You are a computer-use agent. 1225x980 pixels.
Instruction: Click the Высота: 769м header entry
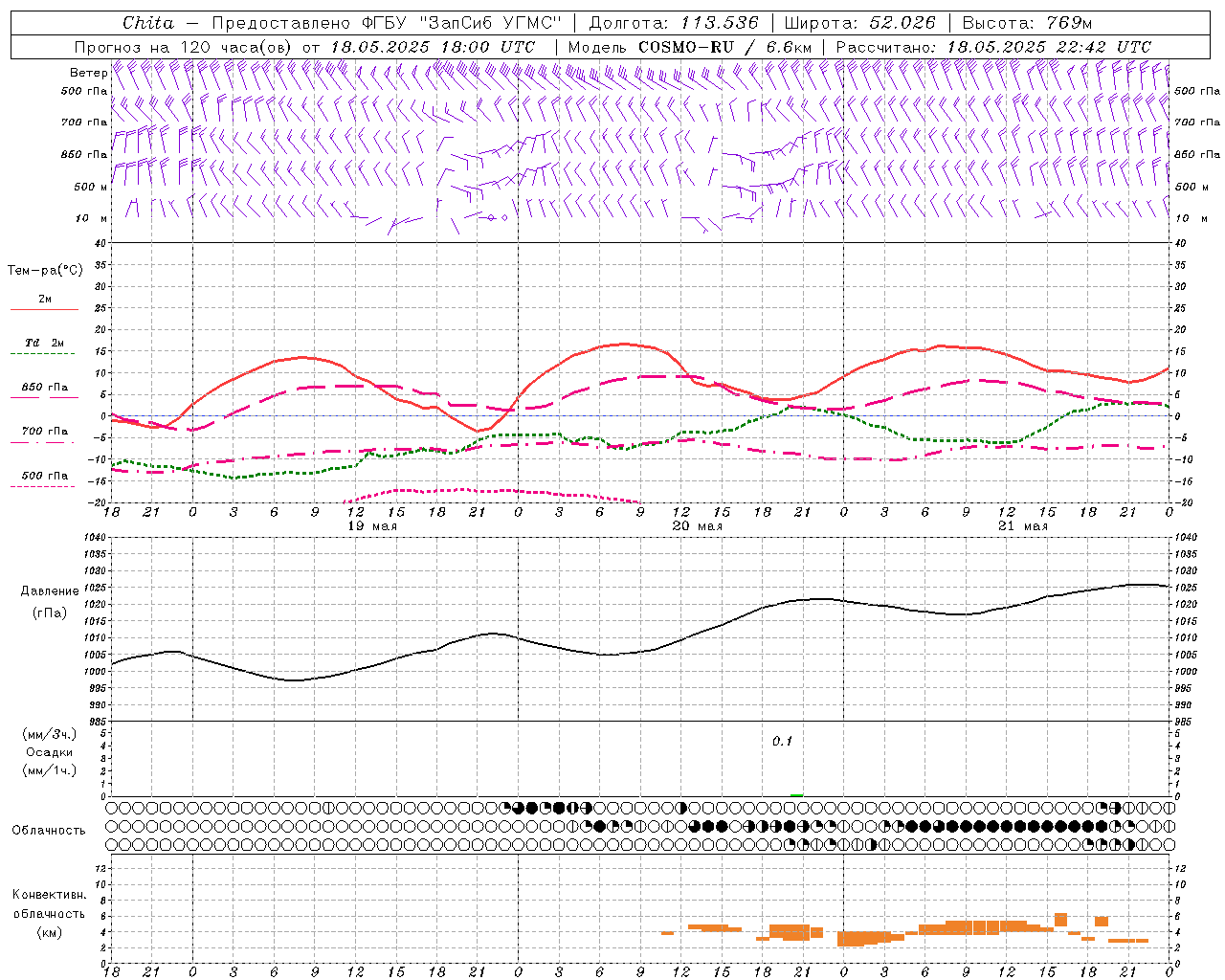(x=1027, y=23)
